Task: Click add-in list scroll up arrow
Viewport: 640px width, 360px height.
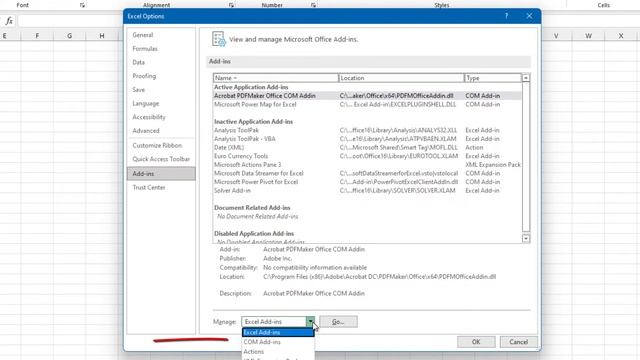Action: click(526, 78)
